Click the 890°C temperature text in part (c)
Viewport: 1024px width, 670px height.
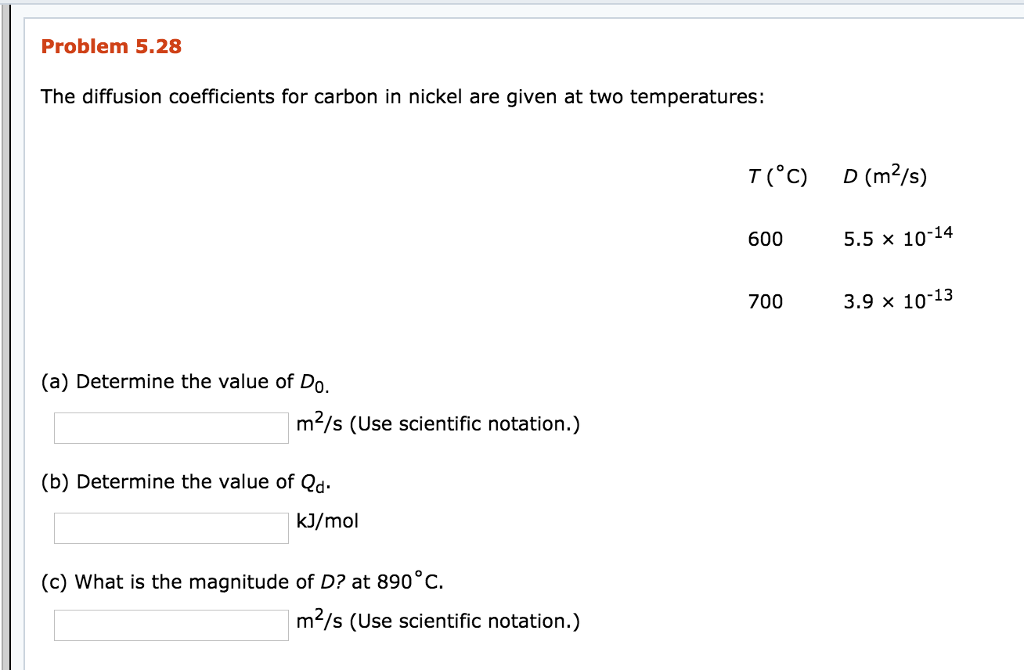[x=409, y=580]
